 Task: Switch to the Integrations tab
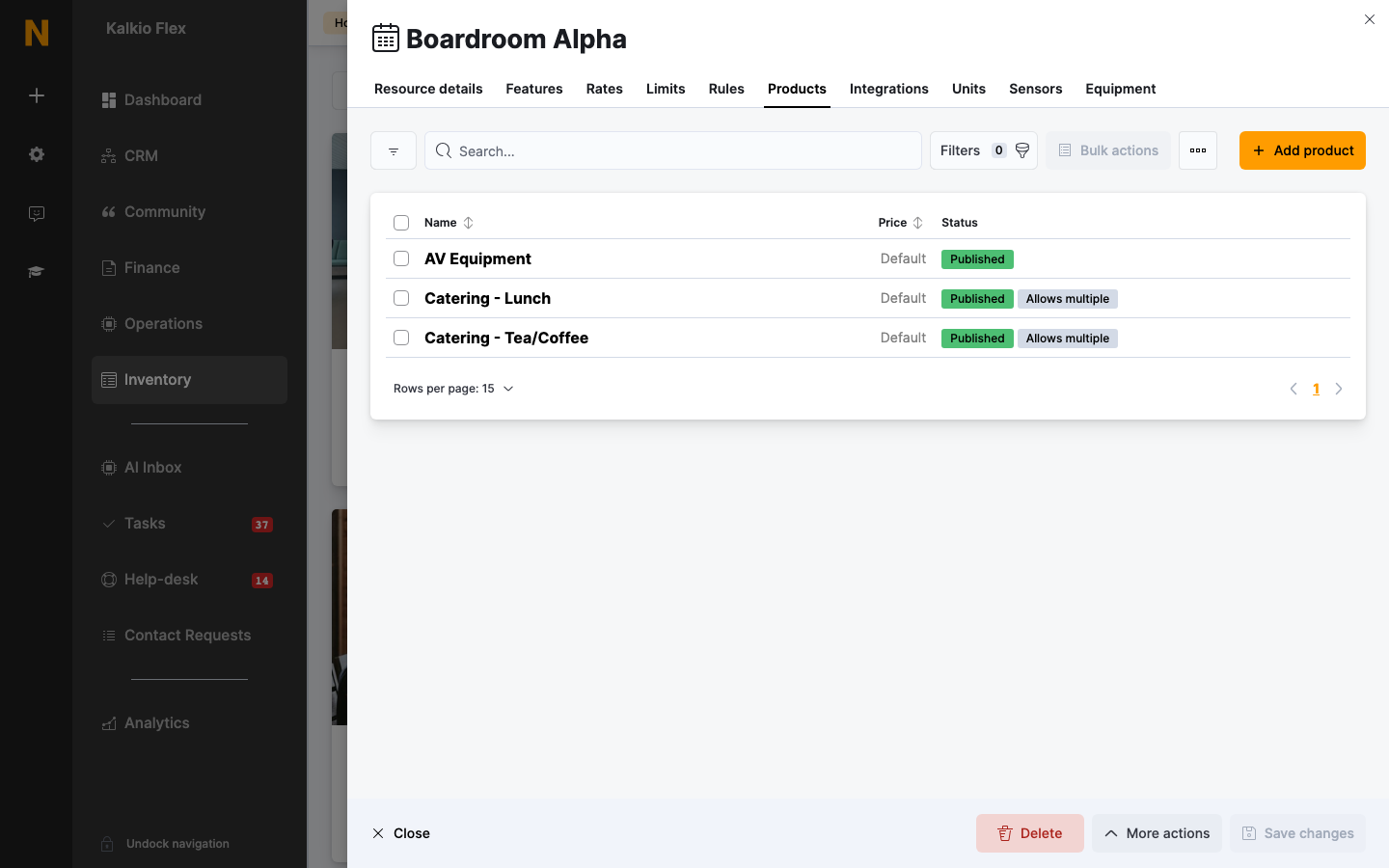[889, 89]
